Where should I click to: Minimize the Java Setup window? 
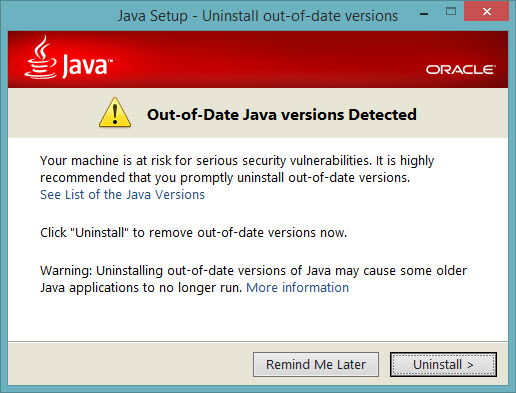pyautogui.click(x=424, y=14)
